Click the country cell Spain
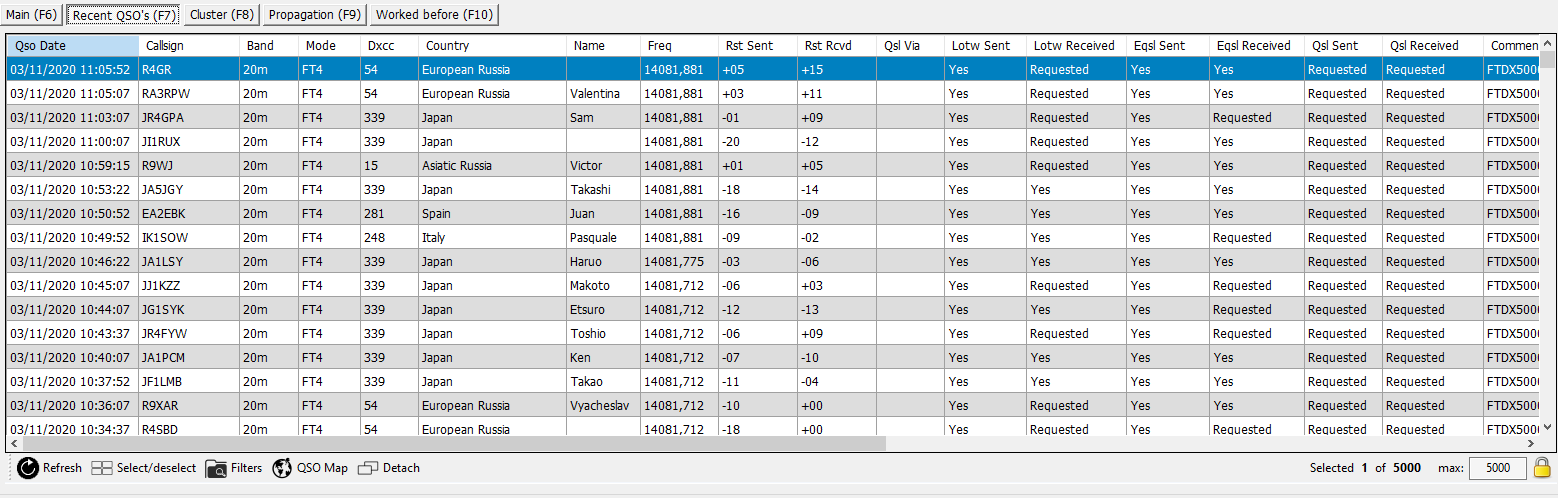 pos(437,214)
